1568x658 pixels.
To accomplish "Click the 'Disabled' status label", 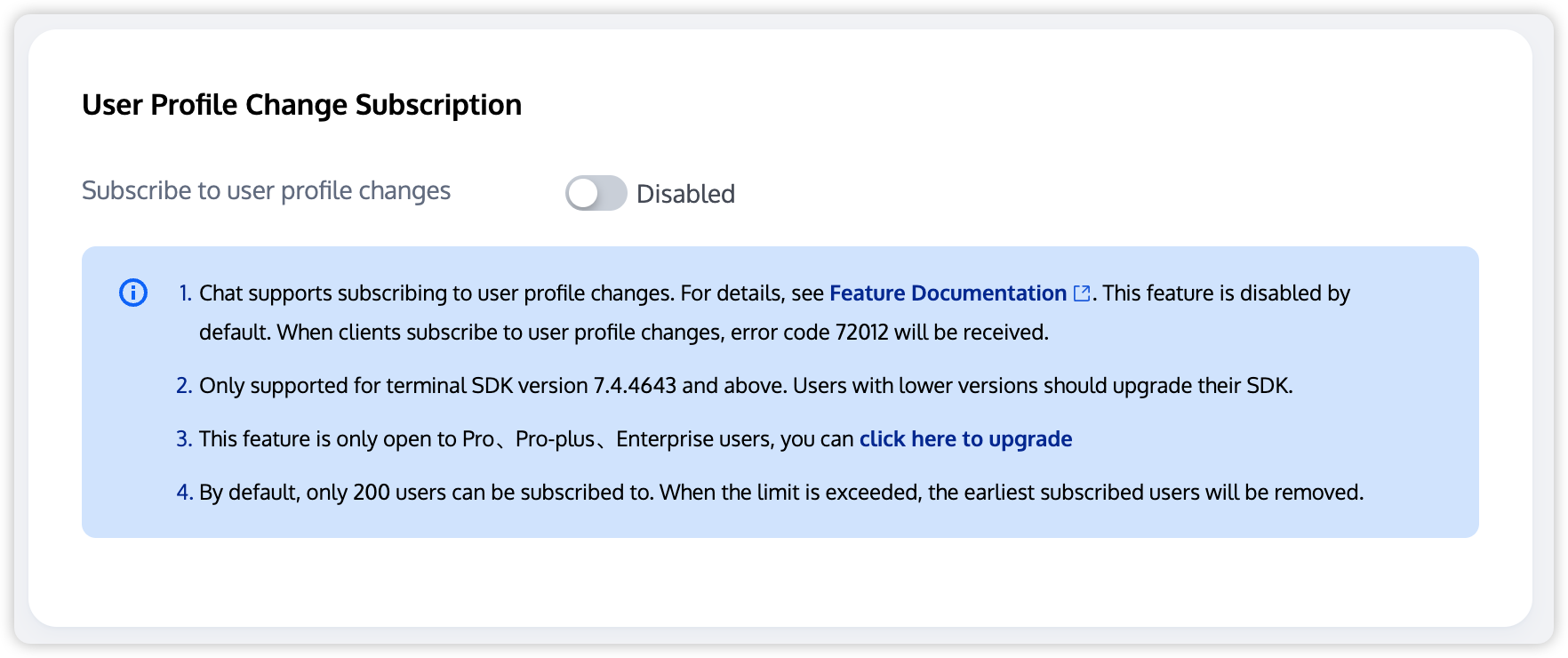I will coord(685,194).
